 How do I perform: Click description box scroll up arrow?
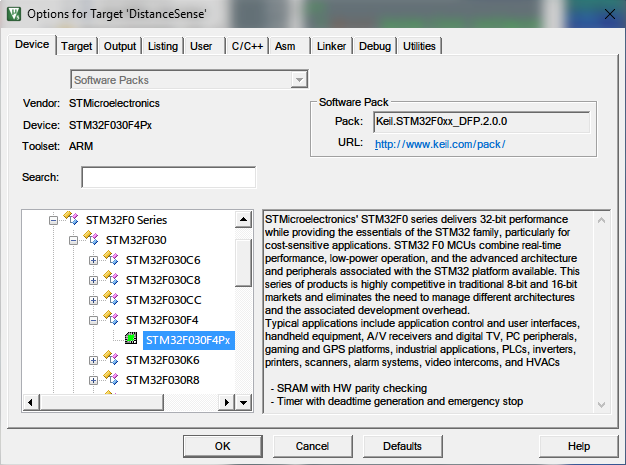602,220
